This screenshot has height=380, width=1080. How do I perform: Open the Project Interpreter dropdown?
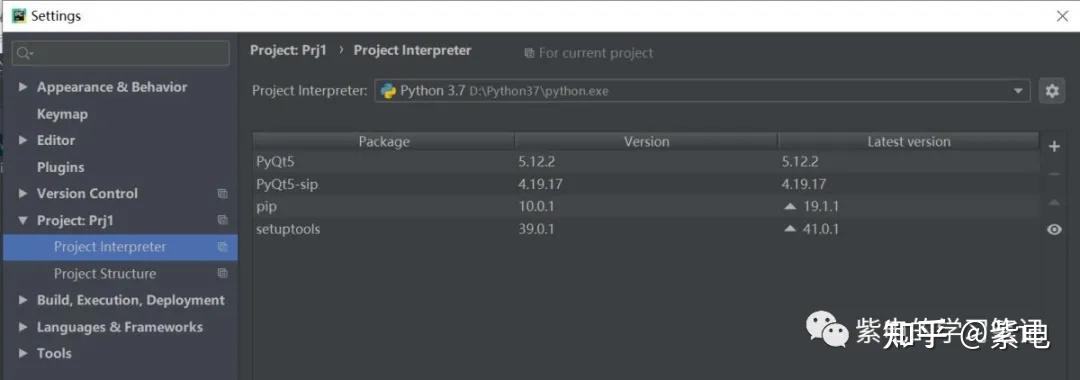coord(702,91)
